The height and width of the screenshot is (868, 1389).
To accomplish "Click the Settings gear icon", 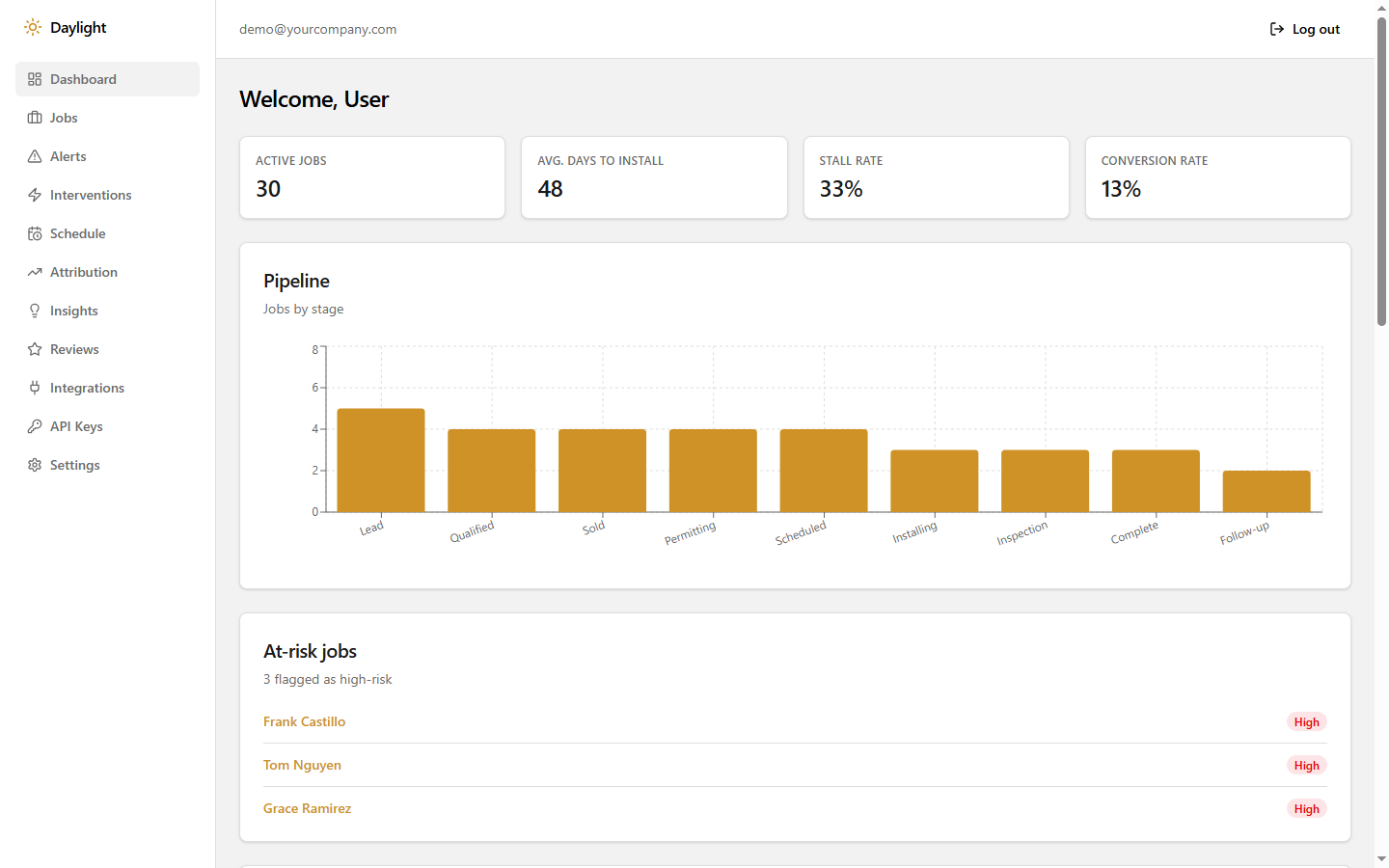I will click(35, 465).
